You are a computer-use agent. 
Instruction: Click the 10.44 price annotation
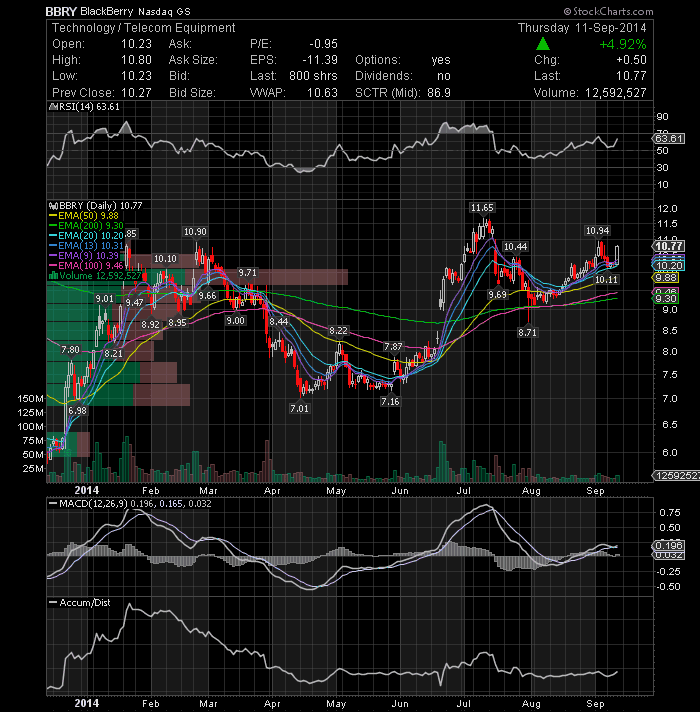(x=516, y=247)
